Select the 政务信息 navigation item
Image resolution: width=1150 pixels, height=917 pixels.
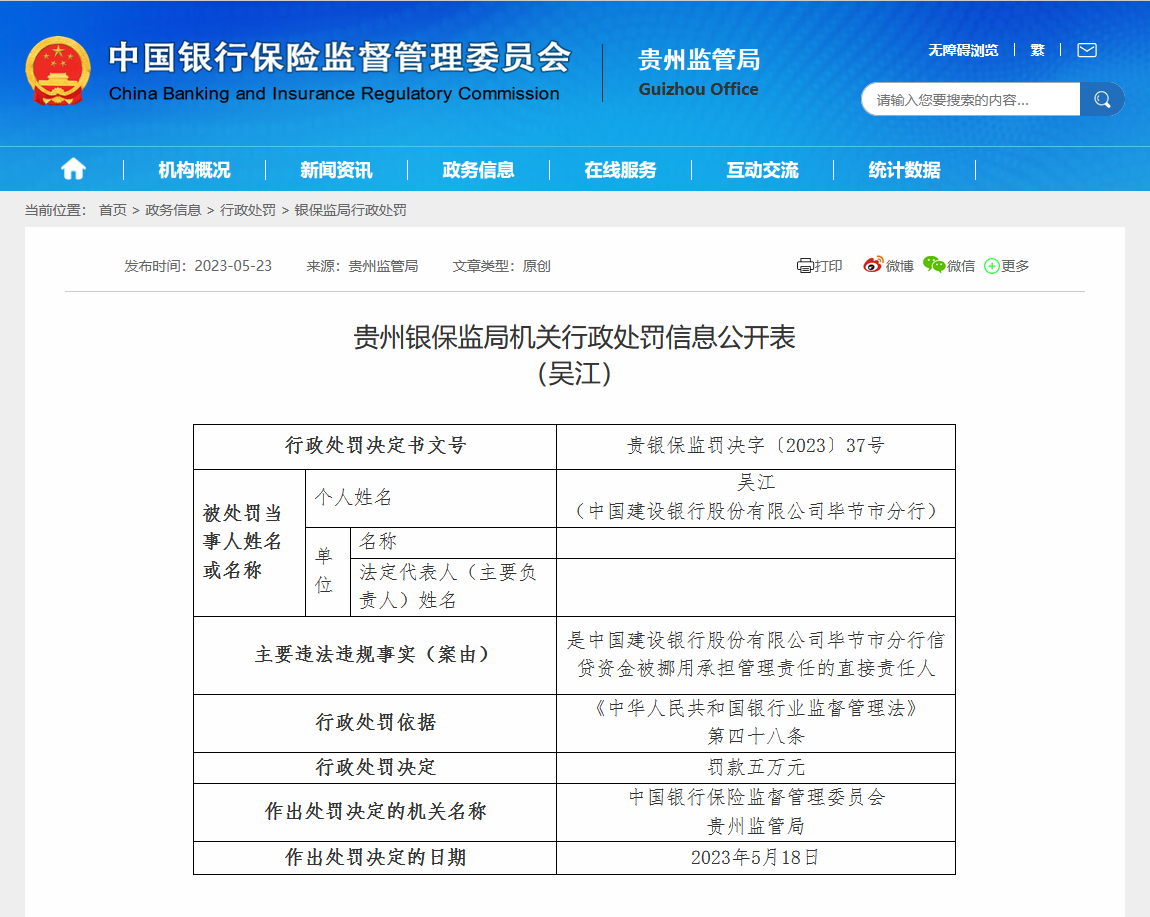[x=478, y=170]
